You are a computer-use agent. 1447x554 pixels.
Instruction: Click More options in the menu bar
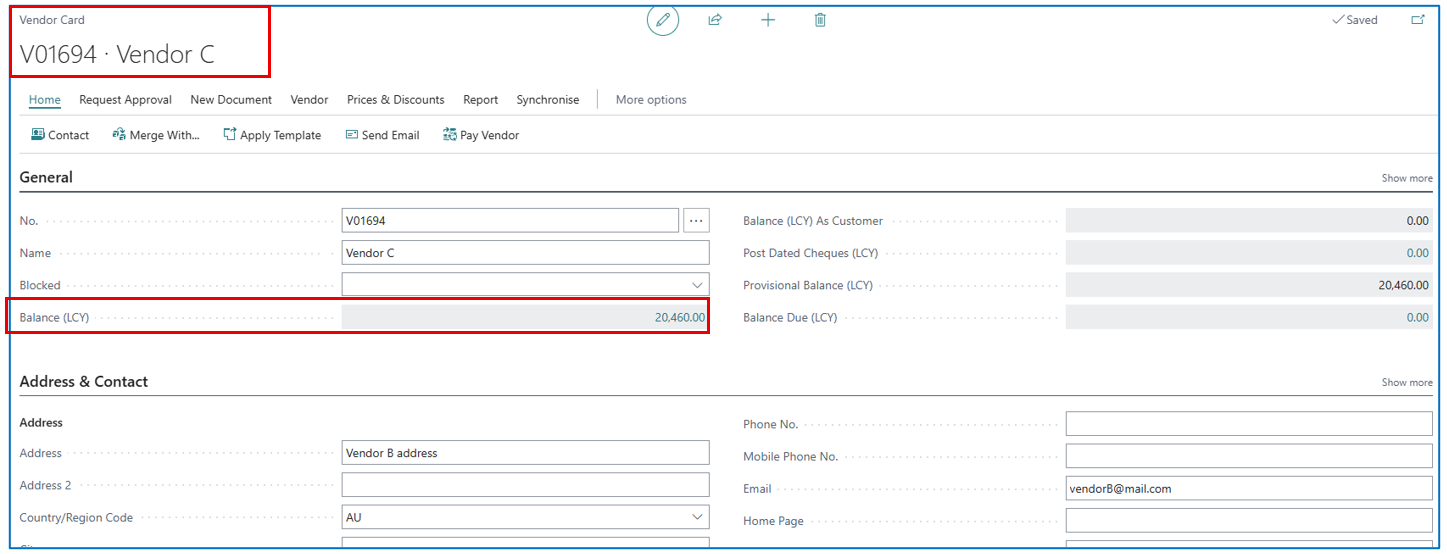coord(650,100)
